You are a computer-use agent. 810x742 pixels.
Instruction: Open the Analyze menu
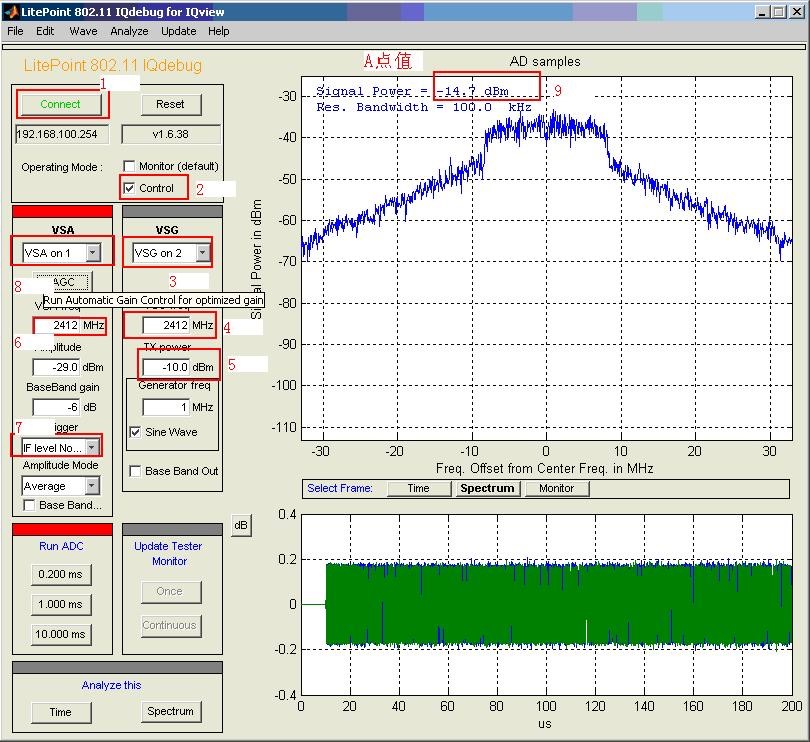pyautogui.click(x=129, y=31)
